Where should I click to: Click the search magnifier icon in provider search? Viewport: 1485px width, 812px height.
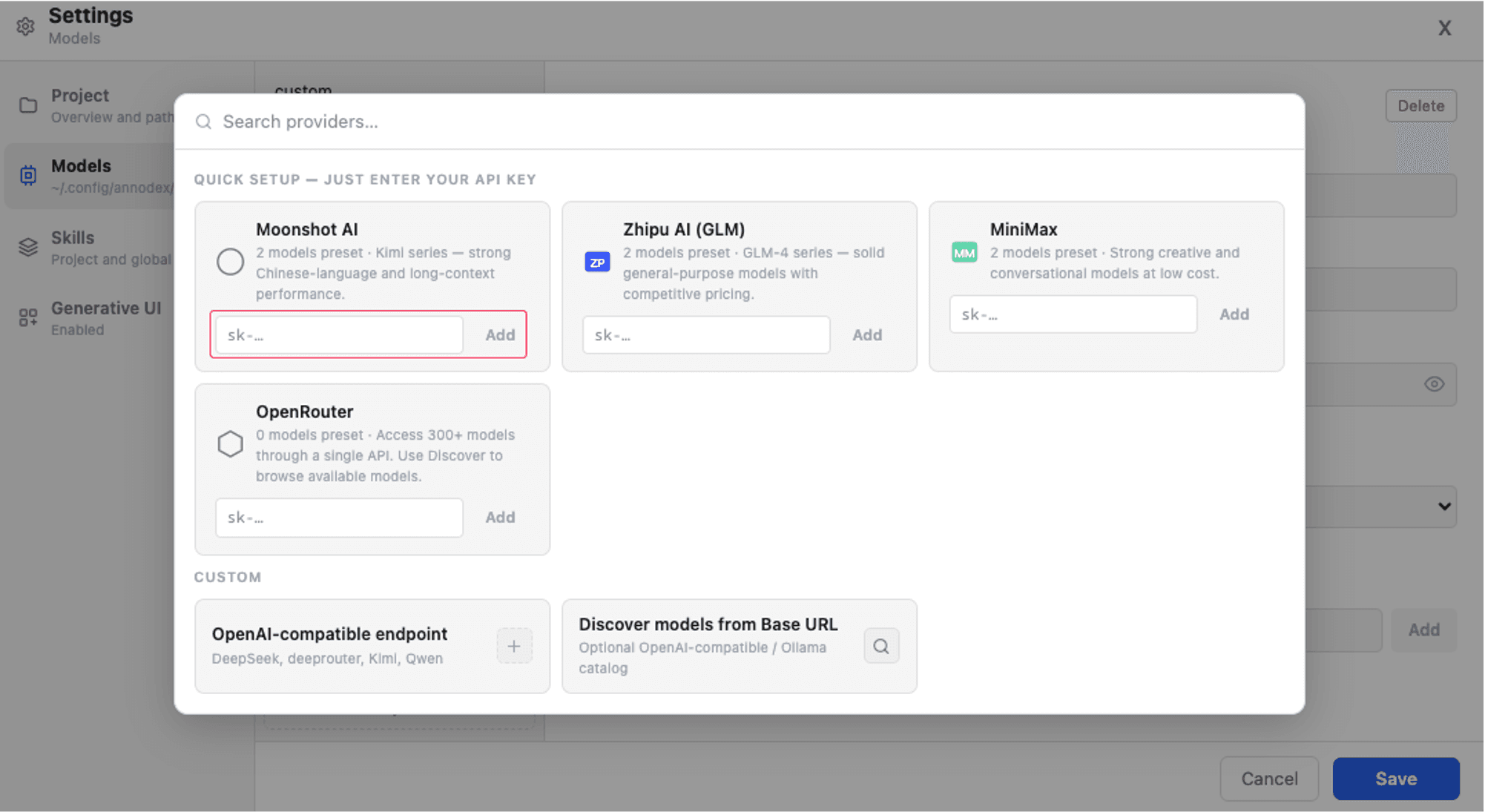[x=203, y=122]
